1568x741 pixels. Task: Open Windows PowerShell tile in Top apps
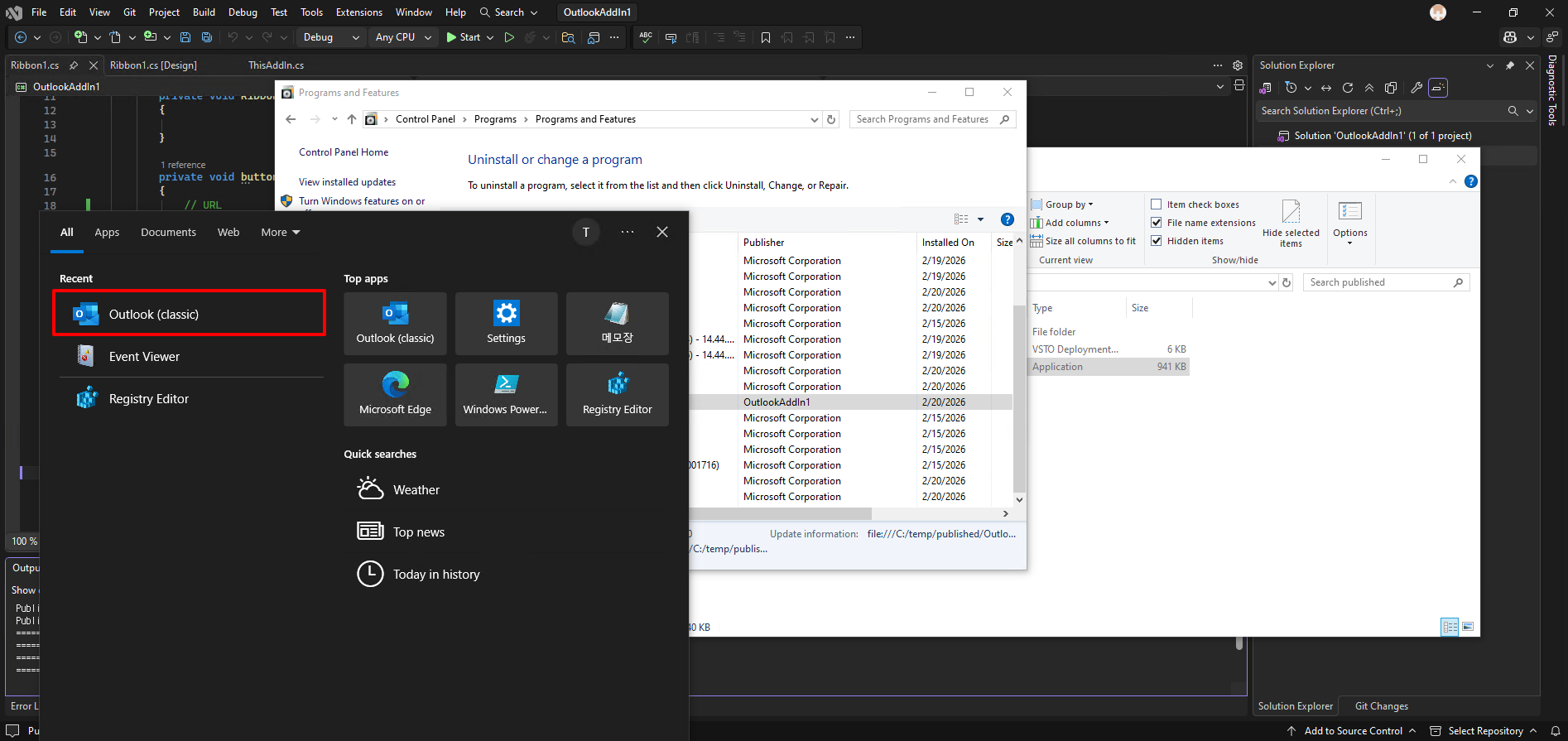point(506,395)
